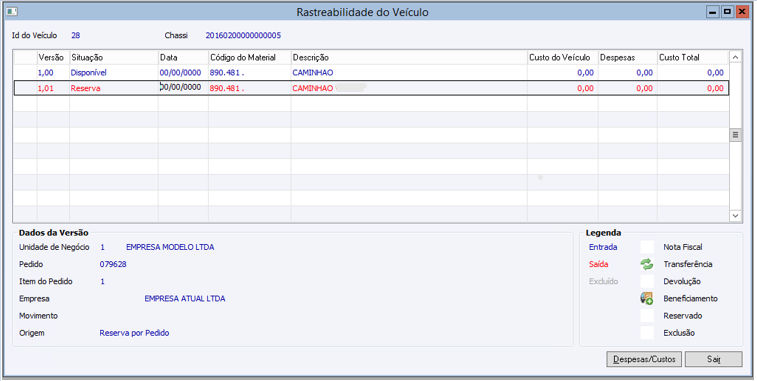Open Despesas/Custos button
This screenshot has width=757, height=381.
click(x=644, y=359)
